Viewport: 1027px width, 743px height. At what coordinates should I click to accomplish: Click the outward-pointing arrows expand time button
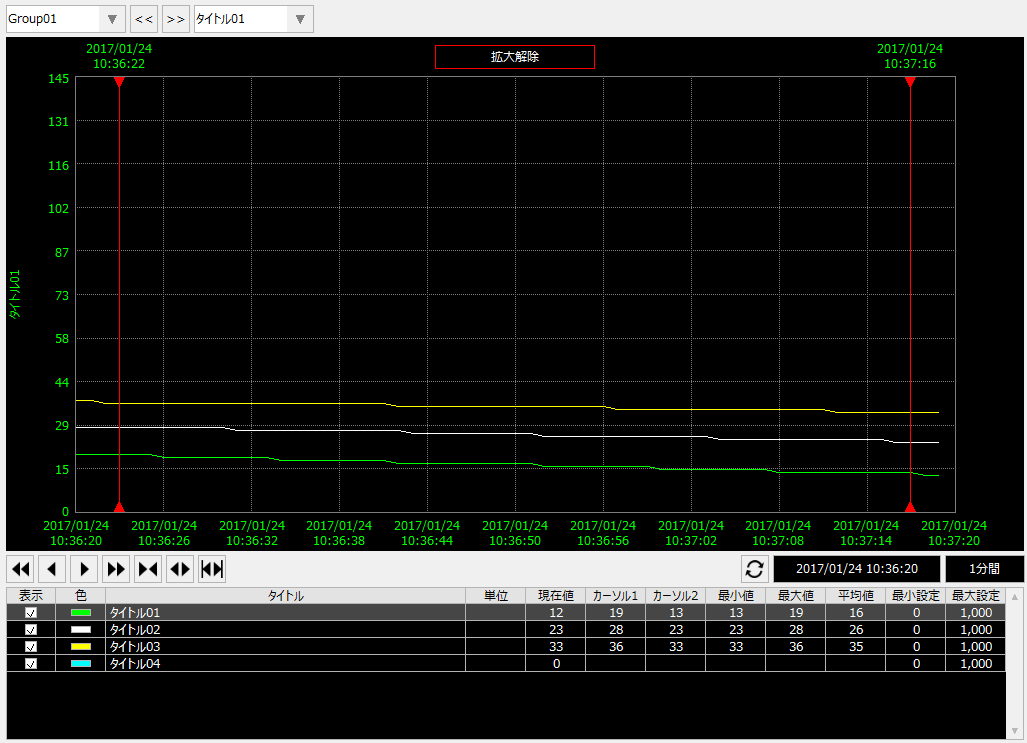(180, 569)
